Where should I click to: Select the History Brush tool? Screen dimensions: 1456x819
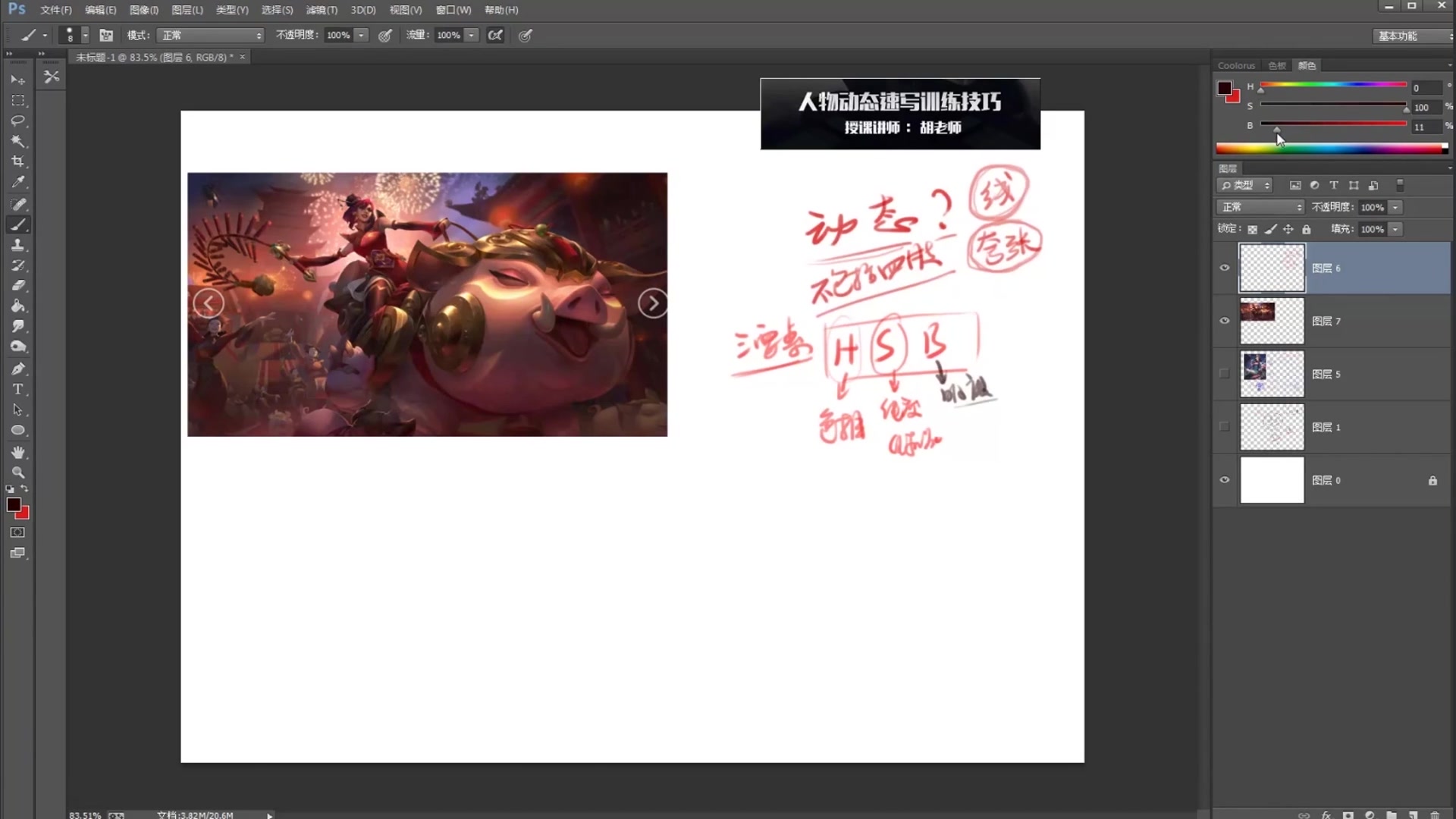(x=17, y=265)
